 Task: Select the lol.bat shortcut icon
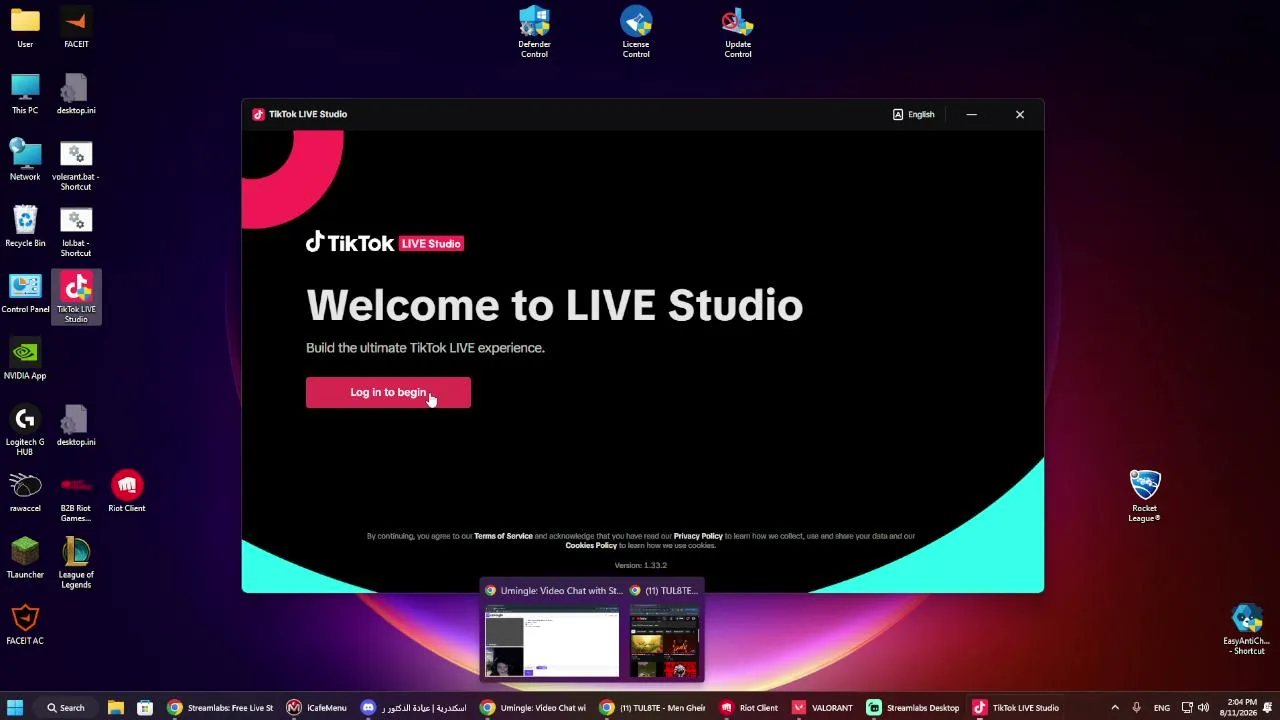76,231
